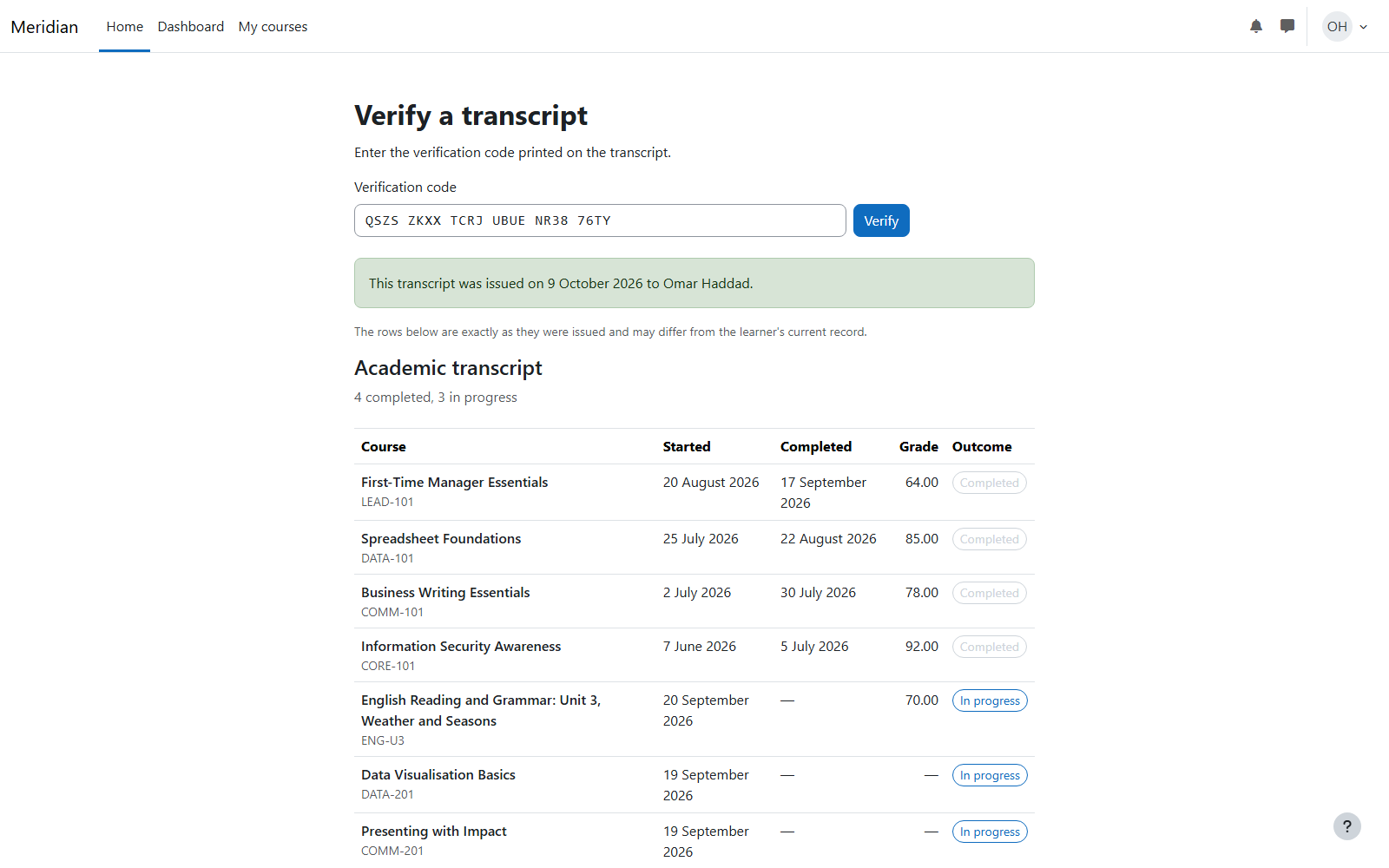This screenshot has height=868, width=1389.
Task: Click the transcript issued confirmation message
Action: pyautogui.click(x=694, y=283)
